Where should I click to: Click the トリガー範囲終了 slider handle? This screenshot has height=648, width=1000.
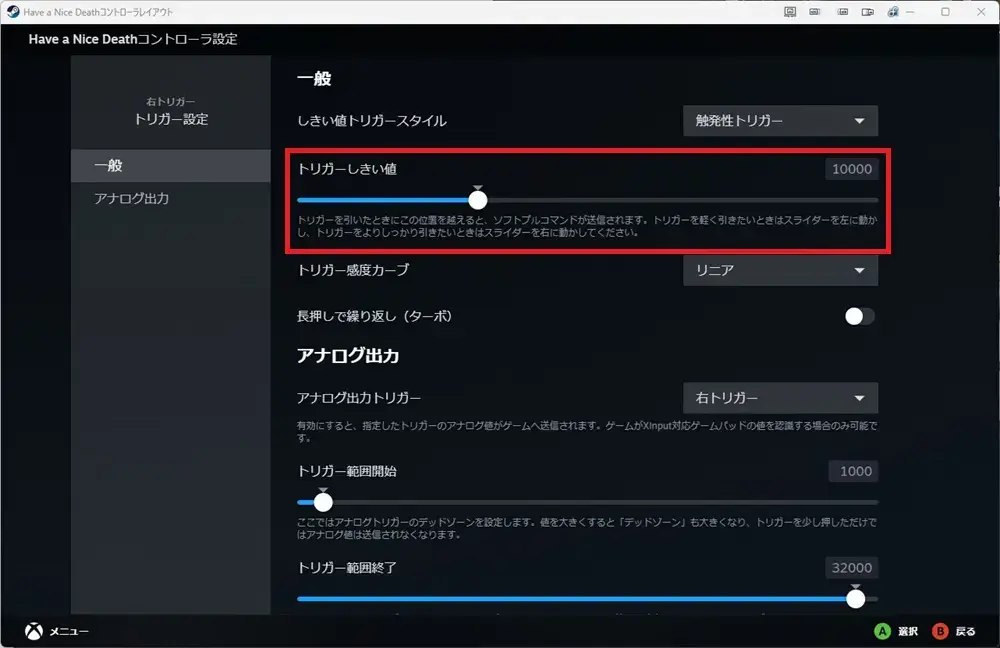pos(855,598)
